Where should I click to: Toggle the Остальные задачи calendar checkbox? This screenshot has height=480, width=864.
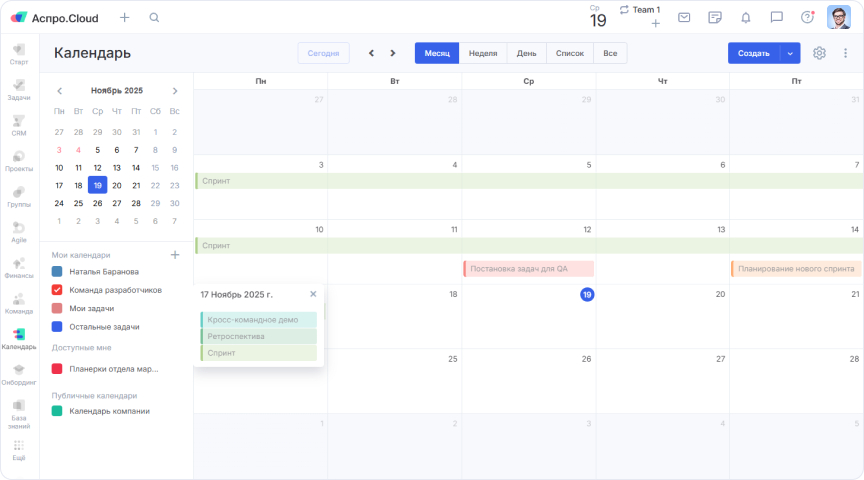click(x=57, y=326)
